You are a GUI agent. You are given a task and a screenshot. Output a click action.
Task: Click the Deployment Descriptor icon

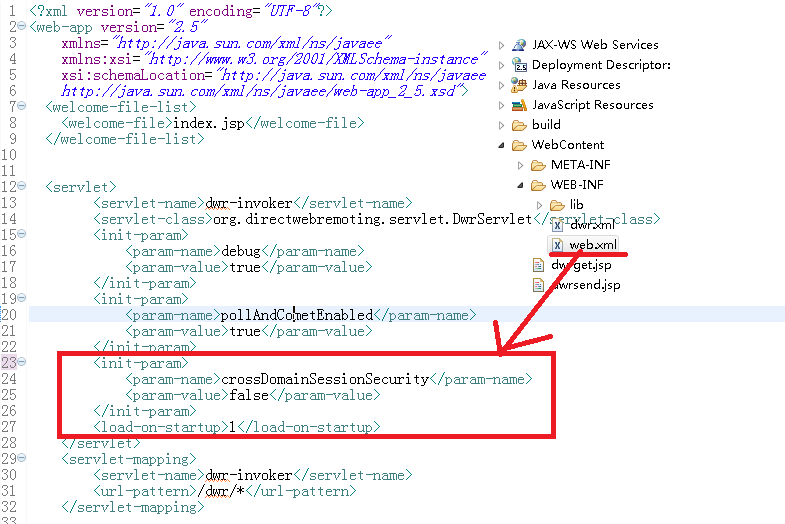coord(519,65)
